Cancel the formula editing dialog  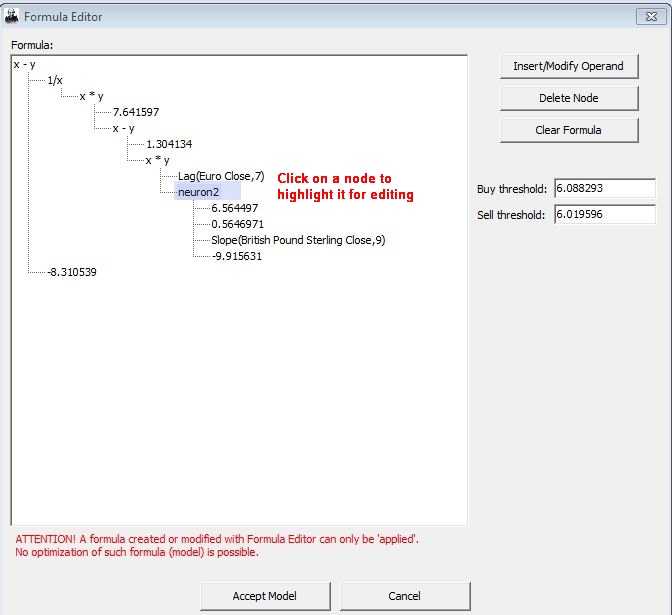pyautogui.click(x=404, y=596)
